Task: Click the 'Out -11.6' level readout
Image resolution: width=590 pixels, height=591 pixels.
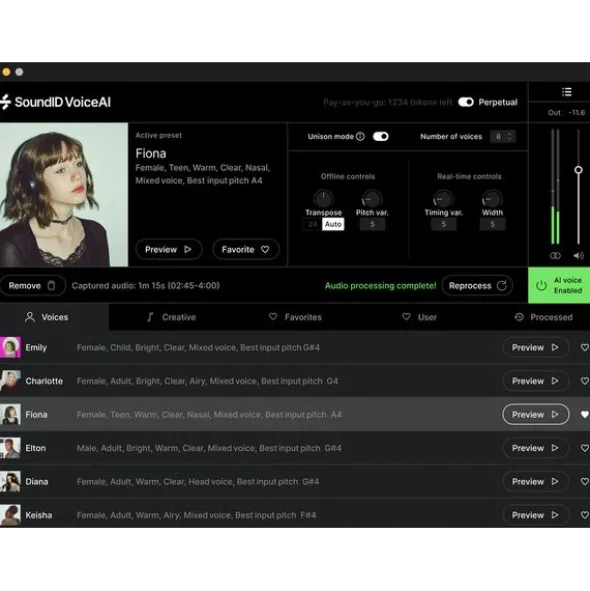Action: [566, 112]
